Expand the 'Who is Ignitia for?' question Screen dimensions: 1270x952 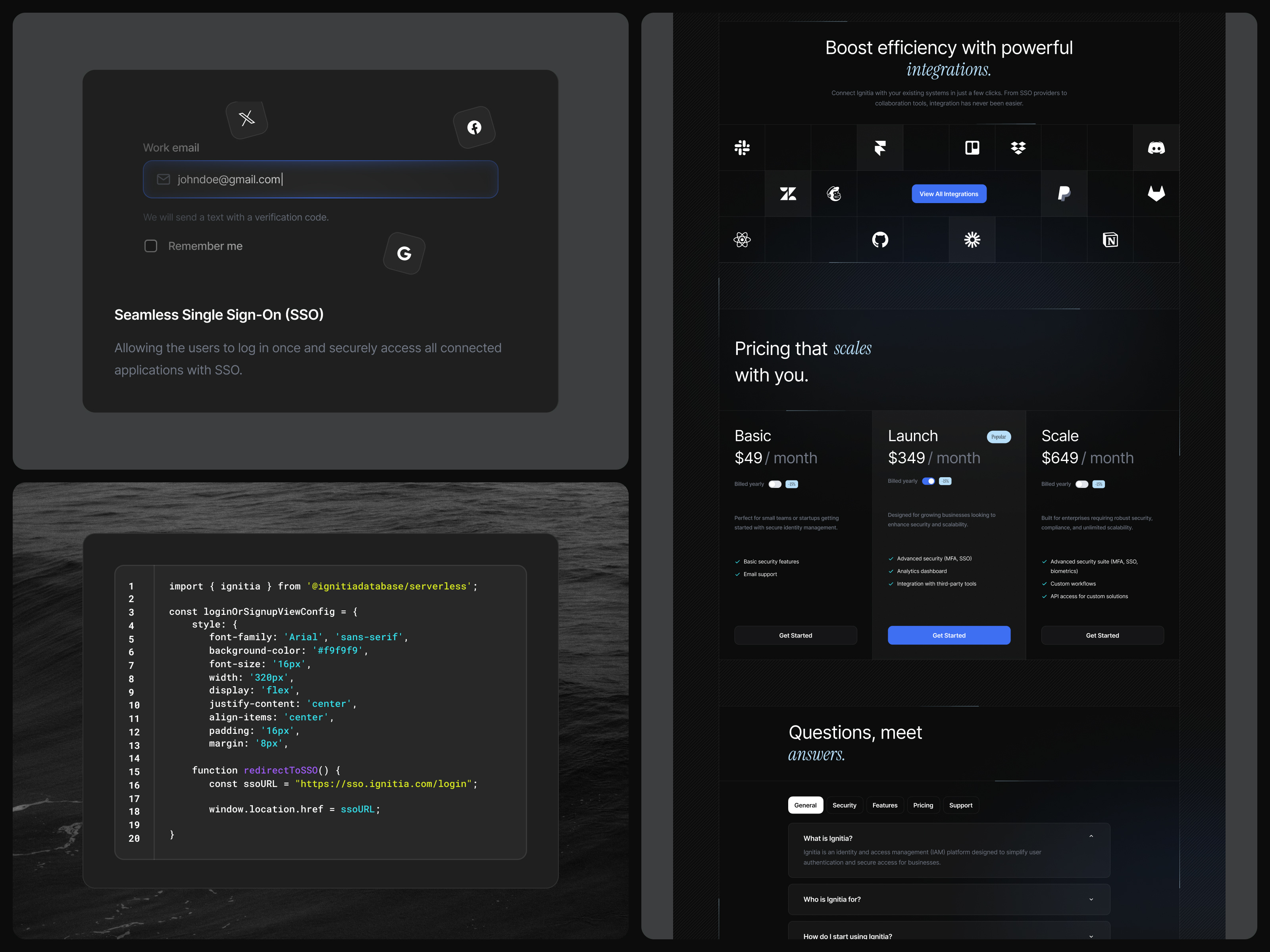(1091, 899)
